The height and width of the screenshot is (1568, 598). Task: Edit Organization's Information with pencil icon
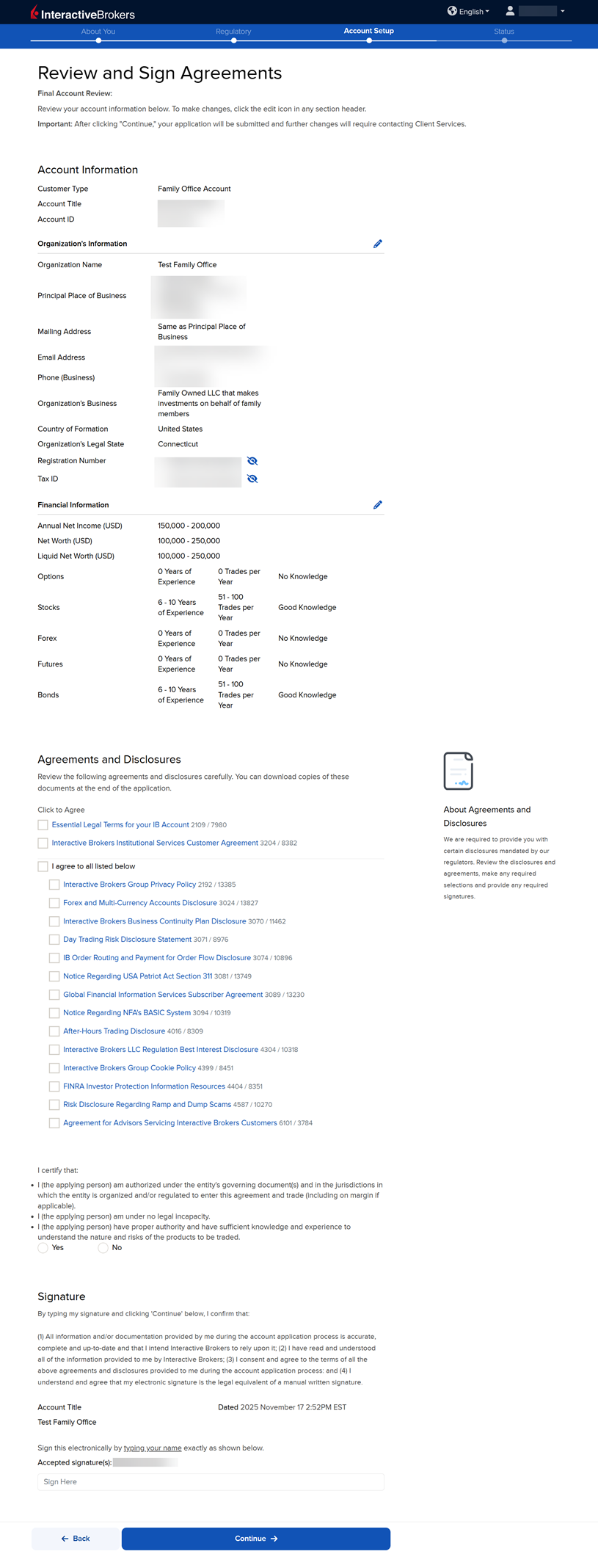(377, 244)
